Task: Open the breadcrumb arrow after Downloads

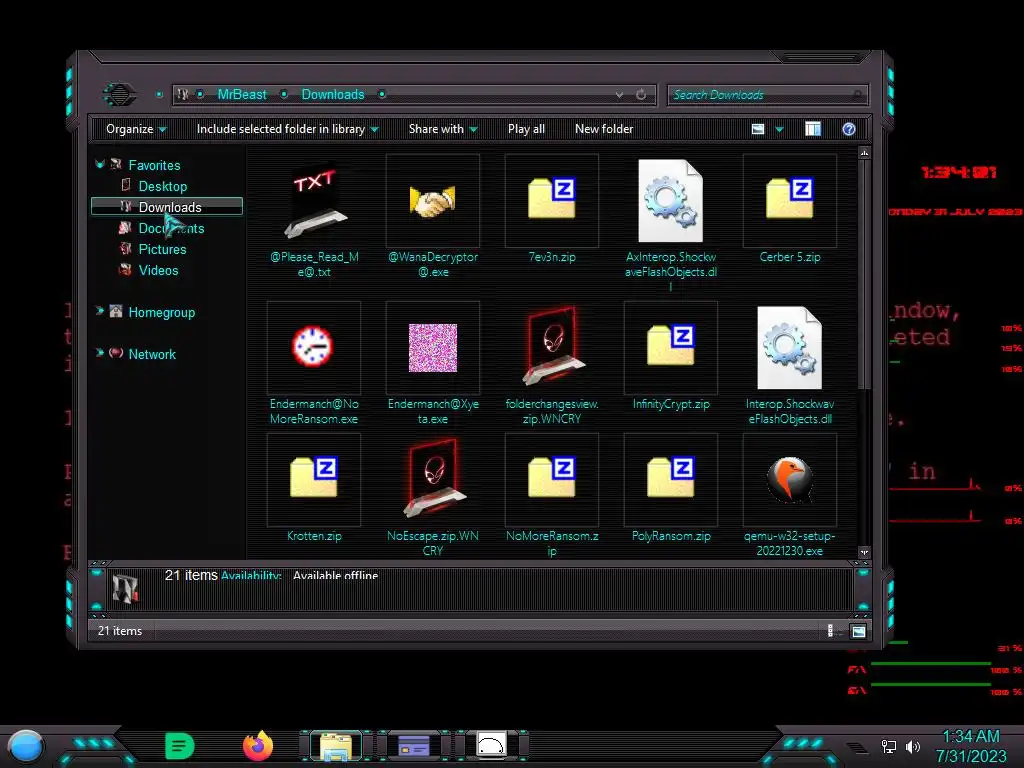Action: pos(382,94)
